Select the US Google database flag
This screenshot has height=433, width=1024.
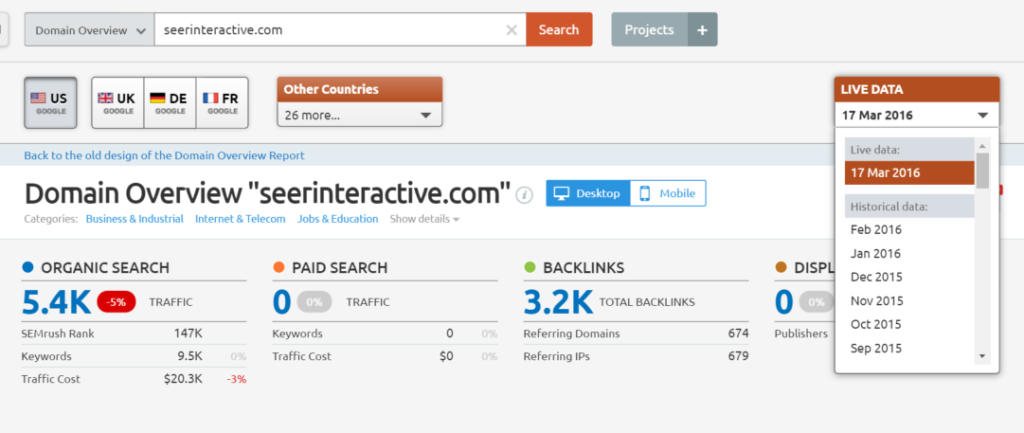48,103
